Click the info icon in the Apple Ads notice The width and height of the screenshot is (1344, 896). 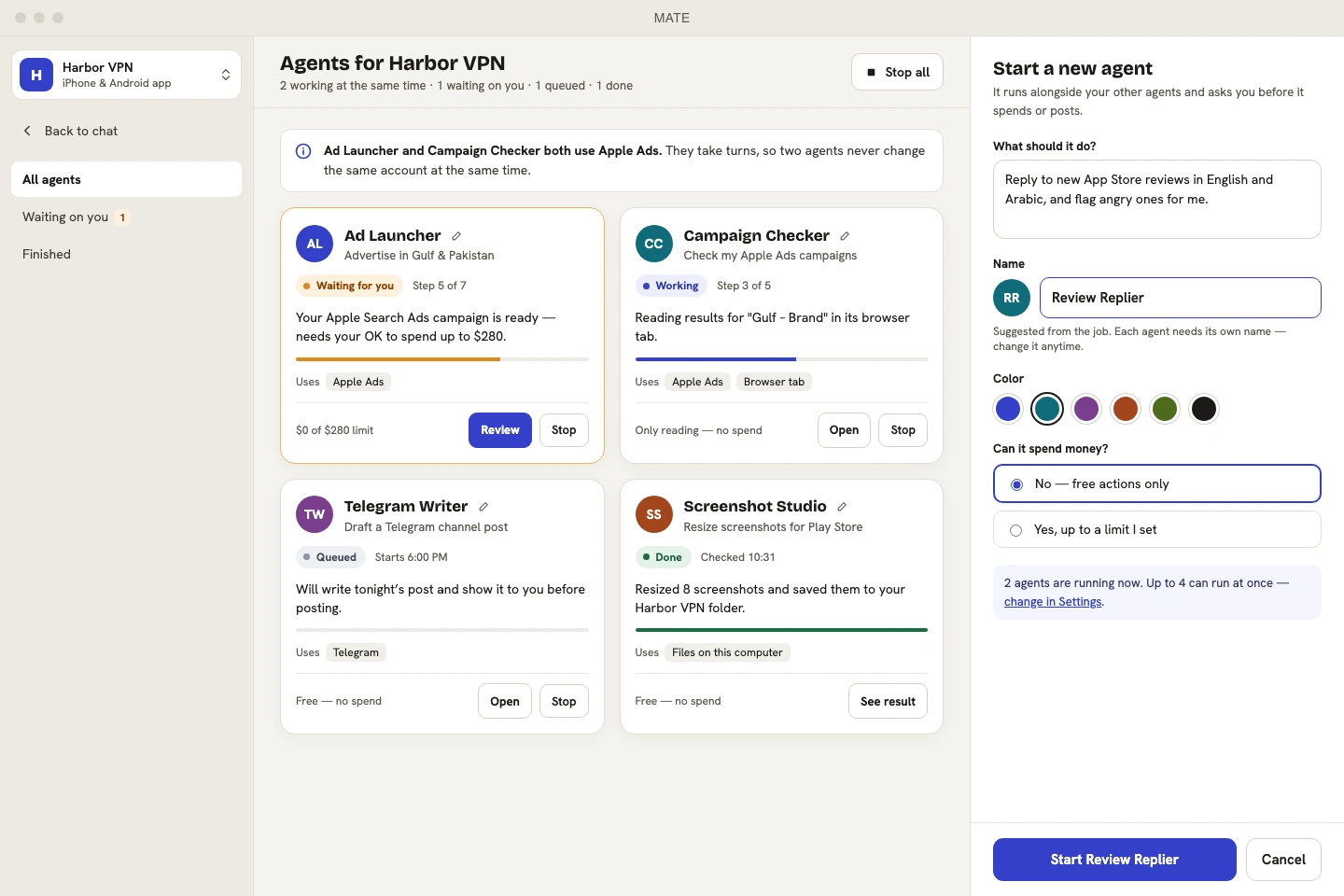303,151
